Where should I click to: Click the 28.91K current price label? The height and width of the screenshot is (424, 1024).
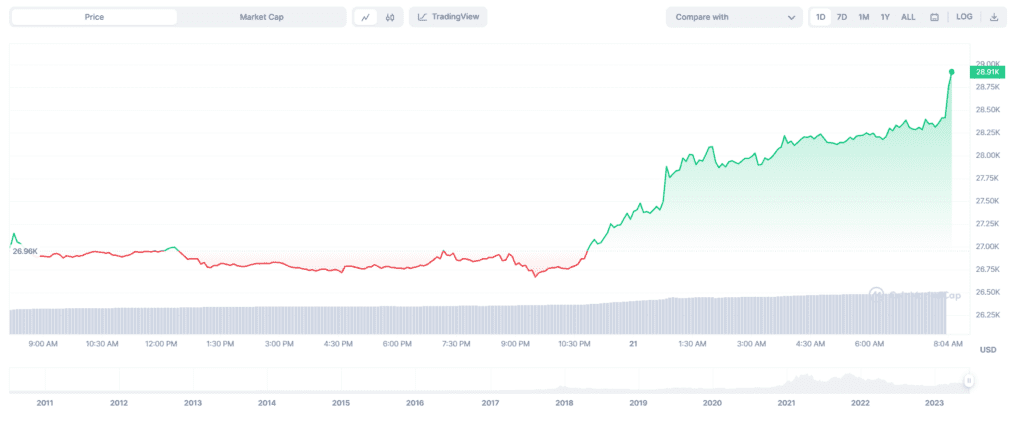pyautogui.click(x=987, y=72)
